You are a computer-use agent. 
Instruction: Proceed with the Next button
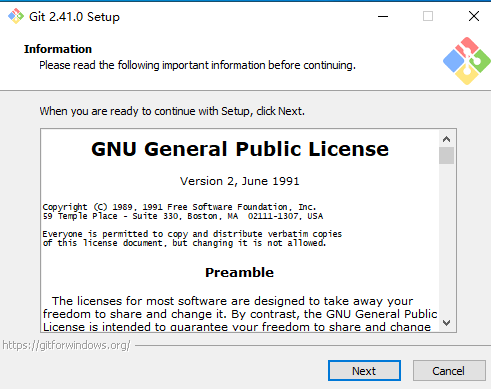click(x=364, y=371)
